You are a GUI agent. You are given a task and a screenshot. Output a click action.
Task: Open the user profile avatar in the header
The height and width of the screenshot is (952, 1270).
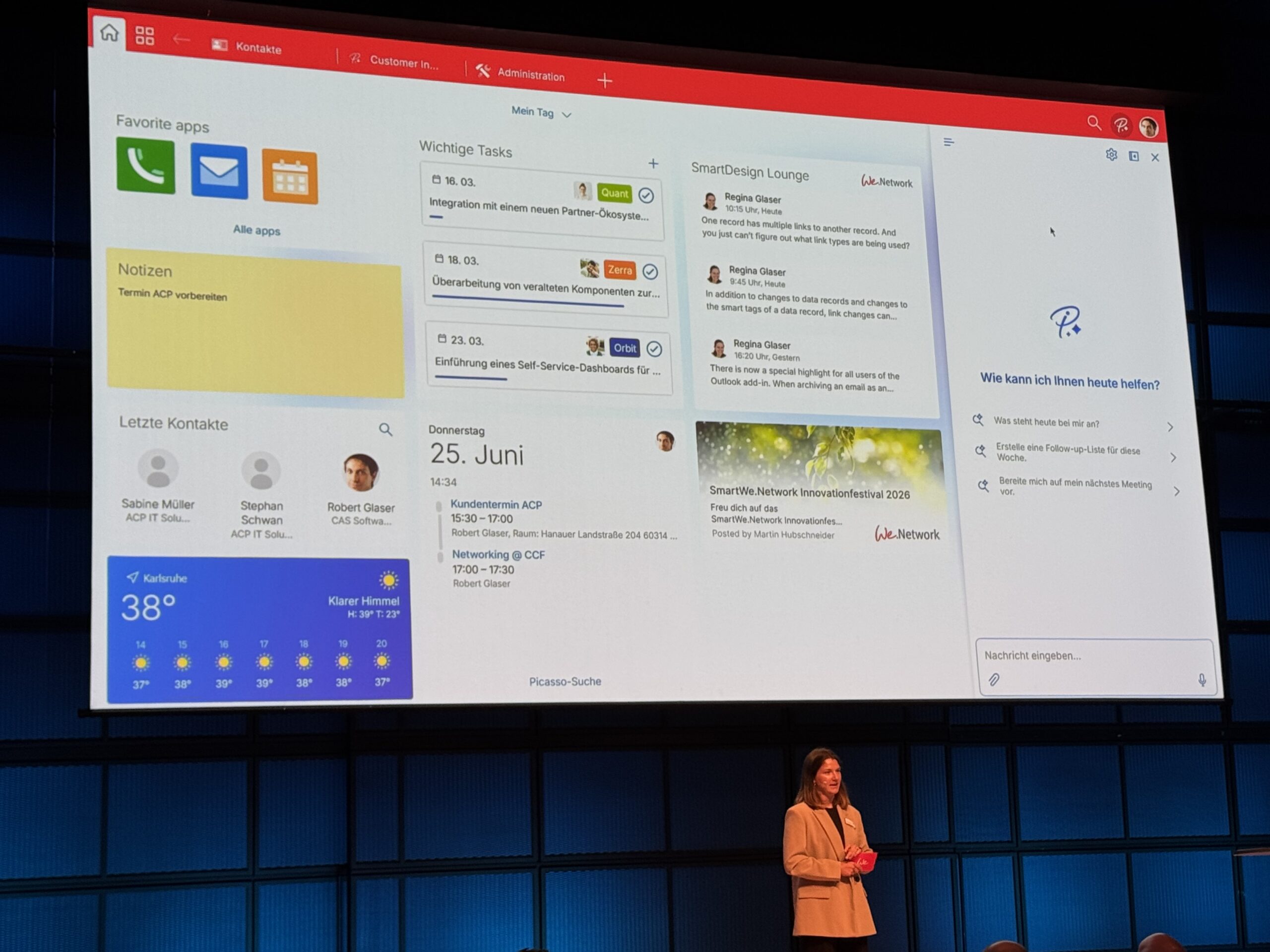[1148, 127]
